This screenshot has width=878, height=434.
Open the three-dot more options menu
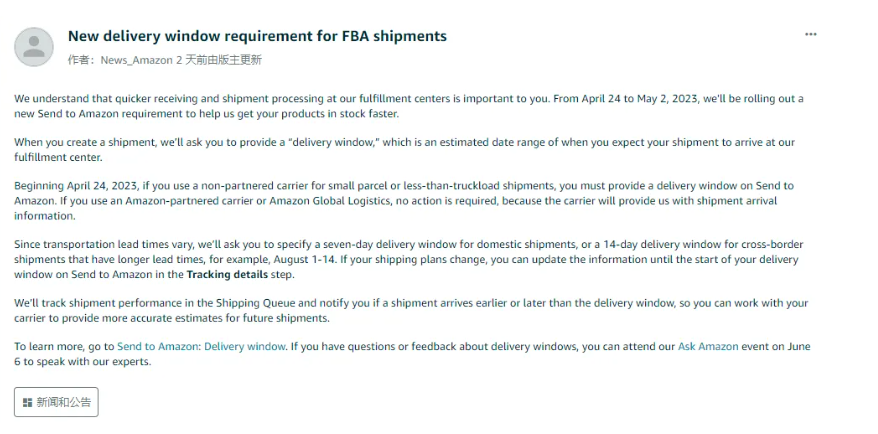click(810, 35)
